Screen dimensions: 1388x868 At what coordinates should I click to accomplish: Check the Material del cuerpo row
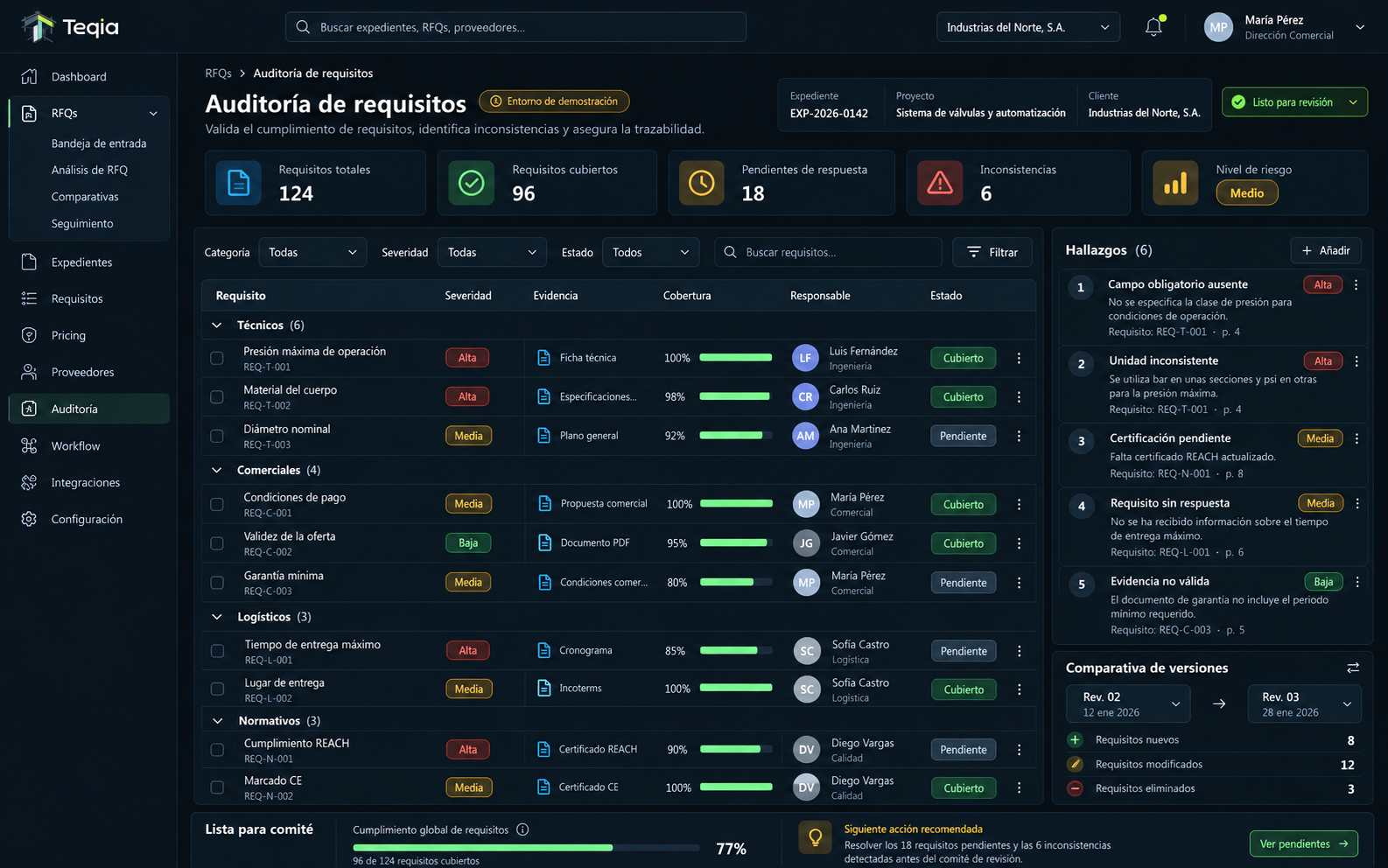pos(217,396)
